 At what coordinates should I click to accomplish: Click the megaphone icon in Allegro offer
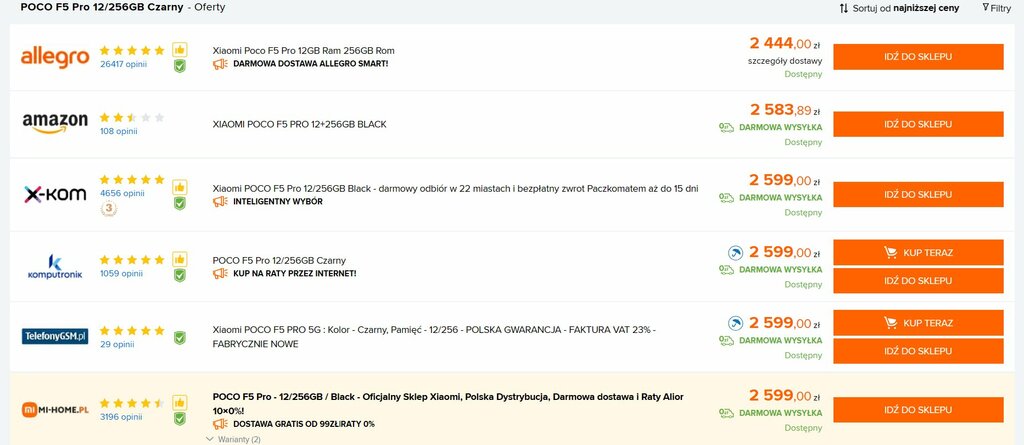click(220, 64)
